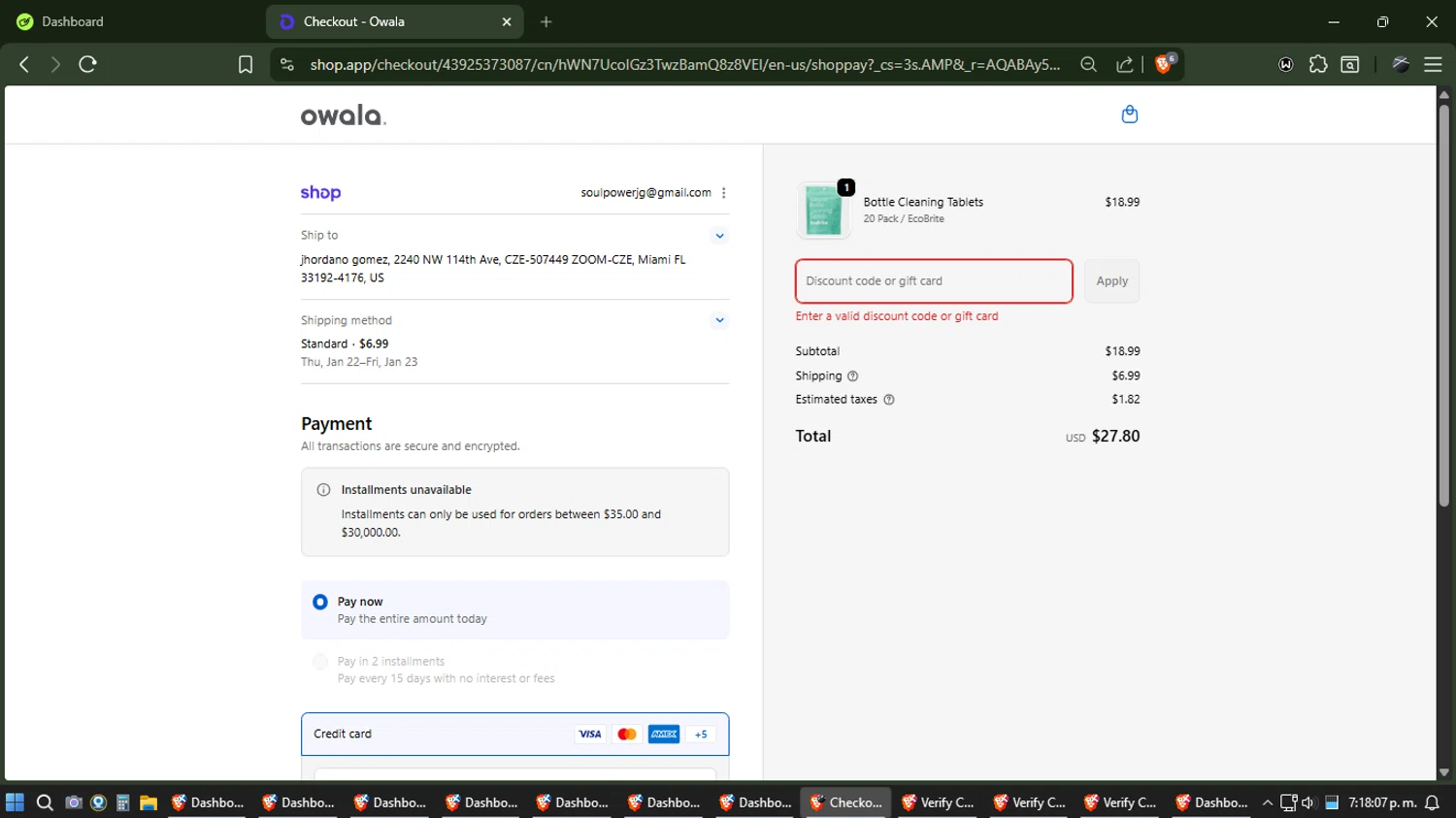Show hidden system tray icons chevron
This screenshot has height=818, width=1456.
tap(1267, 802)
